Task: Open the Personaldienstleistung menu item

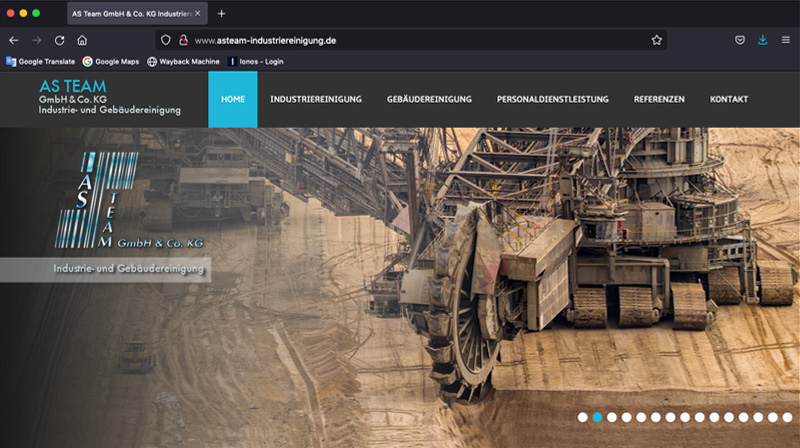Action: [x=553, y=99]
